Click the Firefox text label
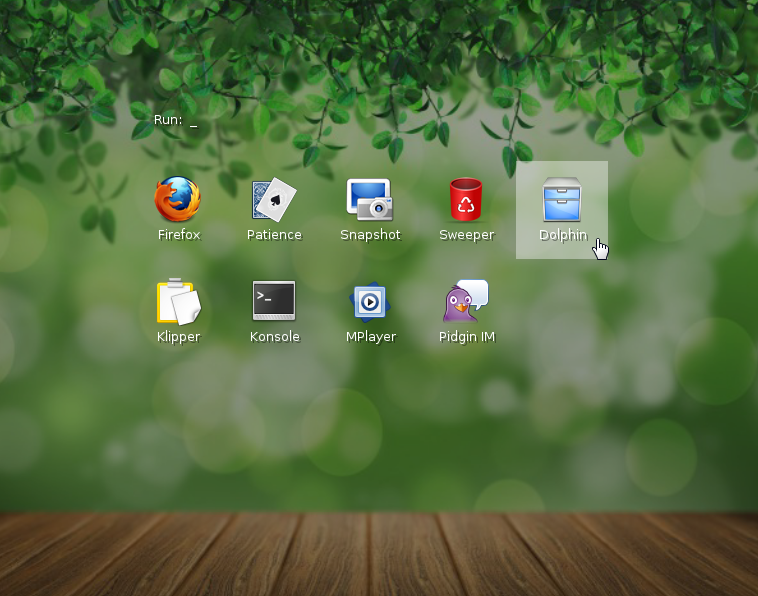Screen dimensions: 758x596 point(179,235)
